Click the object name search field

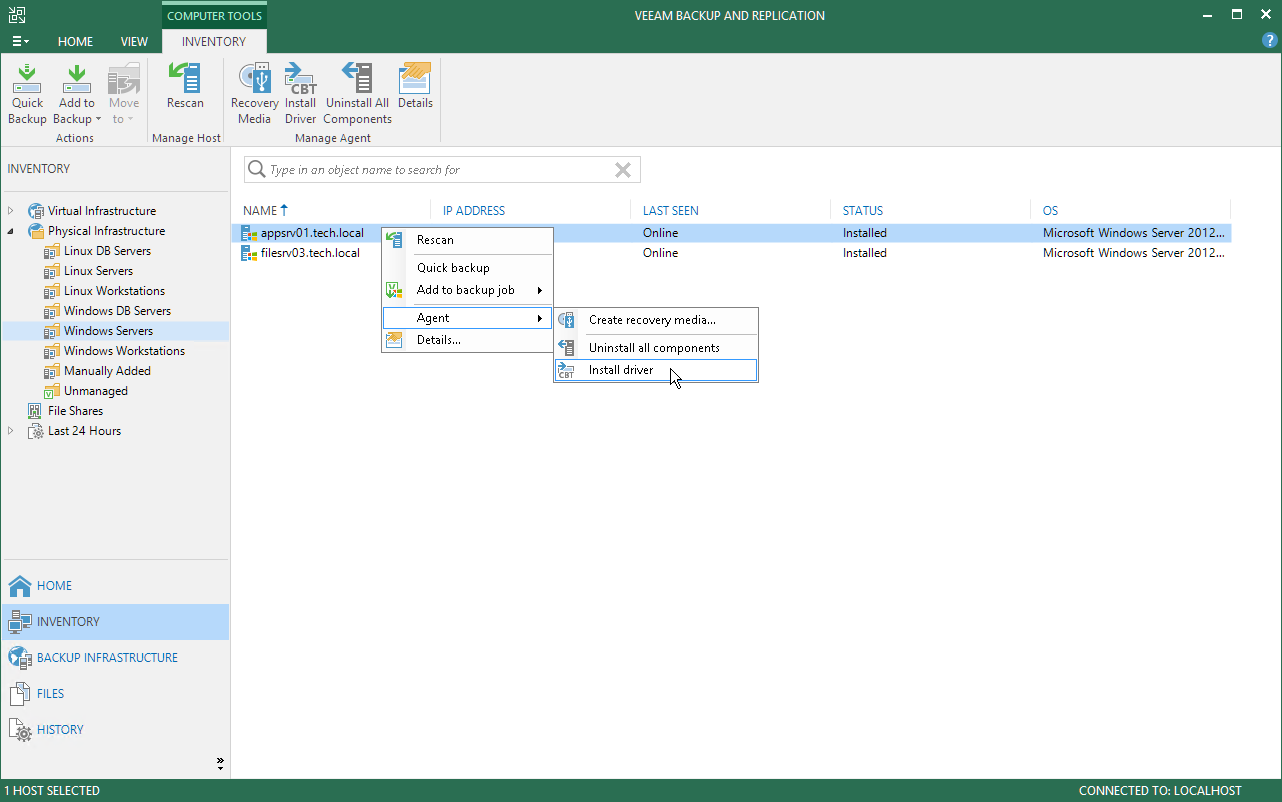click(430, 170)
